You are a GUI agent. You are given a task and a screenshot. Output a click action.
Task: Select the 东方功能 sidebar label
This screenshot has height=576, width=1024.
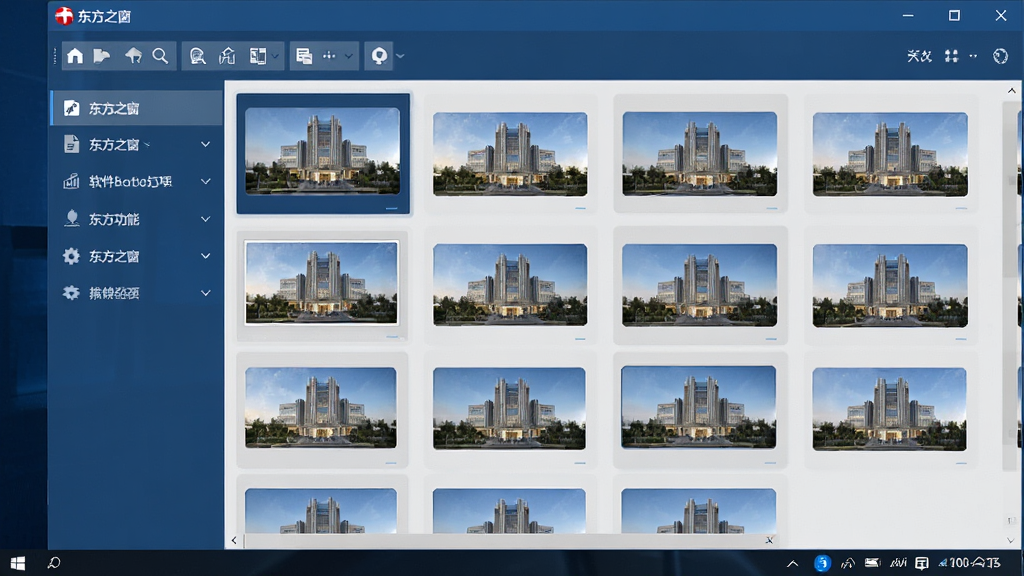(114, 219)
